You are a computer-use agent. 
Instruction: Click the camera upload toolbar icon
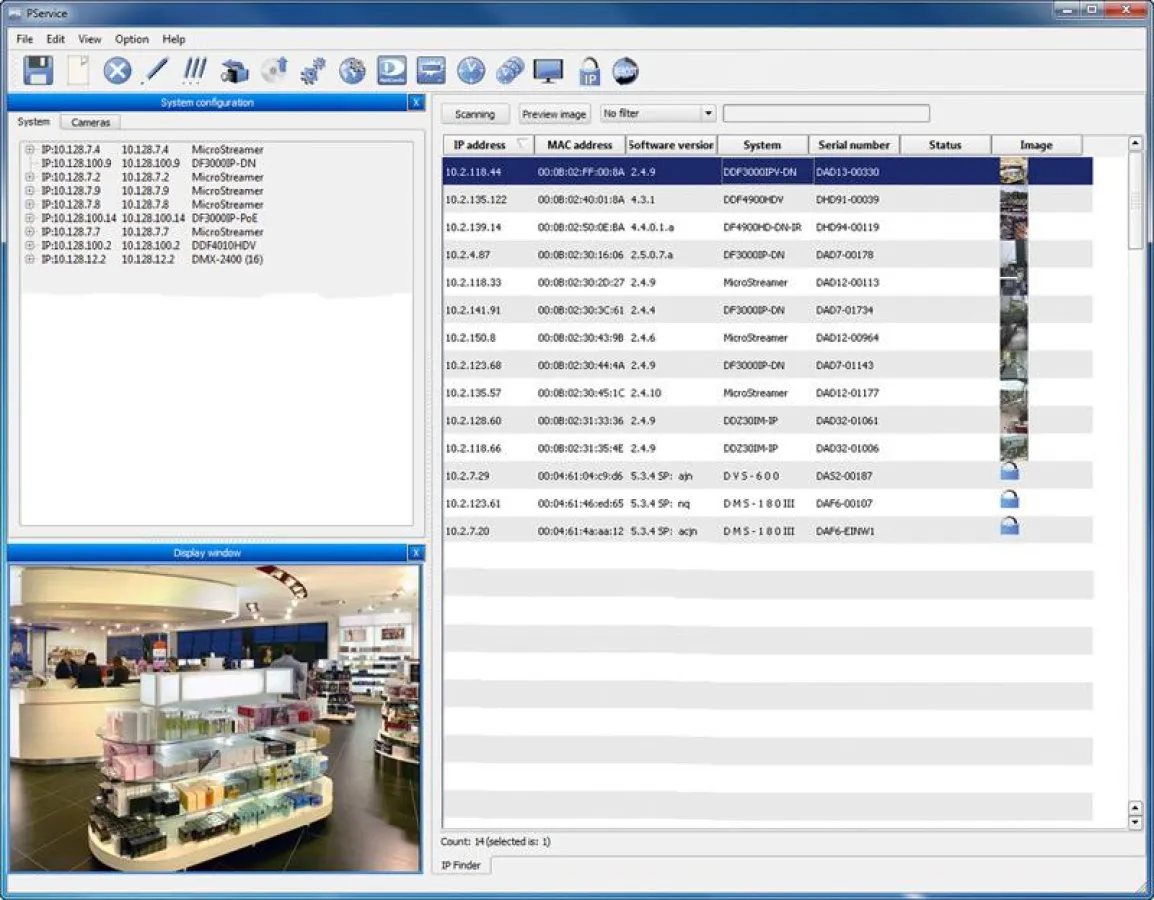[235, 70]
